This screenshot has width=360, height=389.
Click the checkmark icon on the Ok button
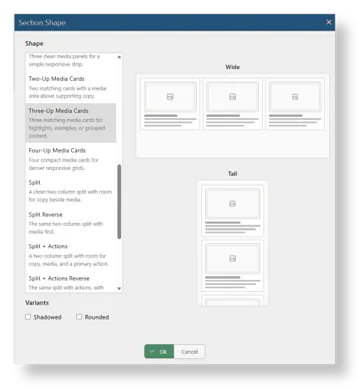(x=152, y=351)
